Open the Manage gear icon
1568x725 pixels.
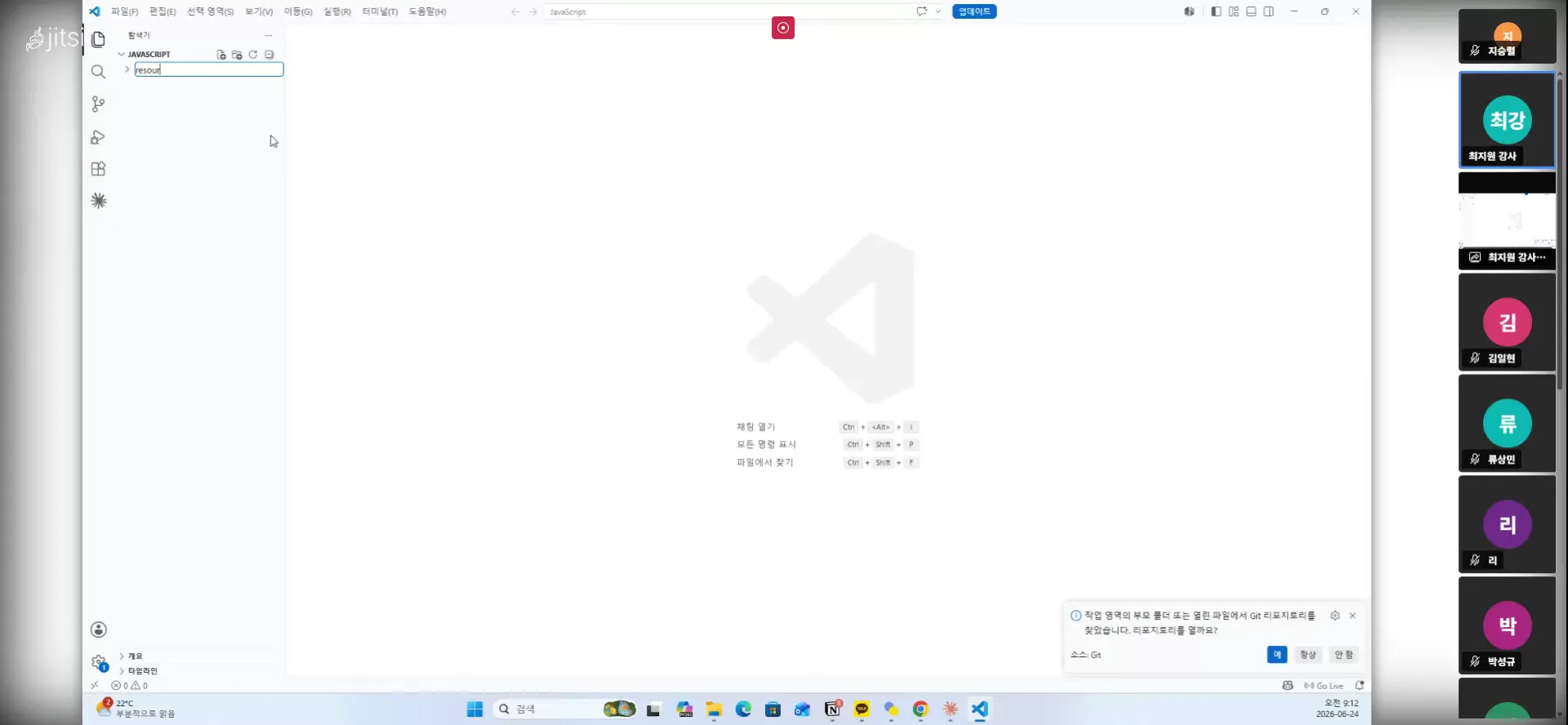point(99,662)
